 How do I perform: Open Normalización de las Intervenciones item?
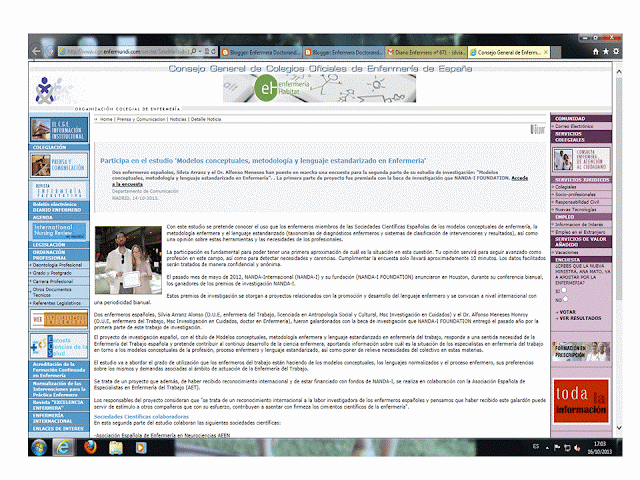pos(59,389)
